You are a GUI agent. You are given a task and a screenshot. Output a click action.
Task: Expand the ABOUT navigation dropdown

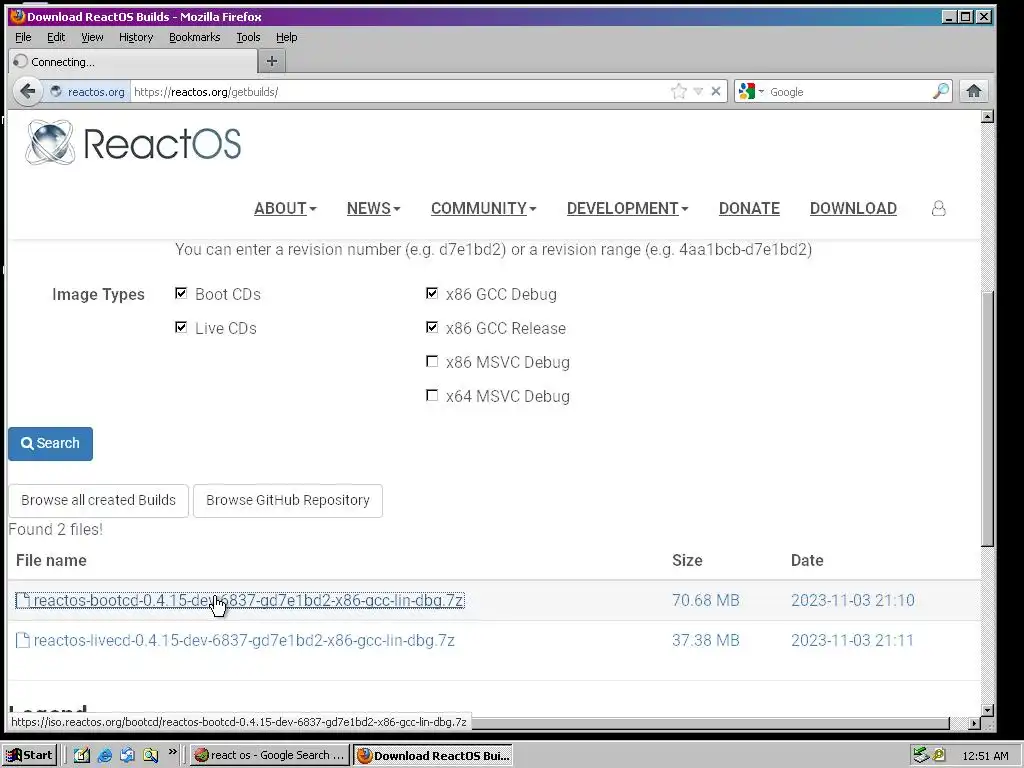285,208
